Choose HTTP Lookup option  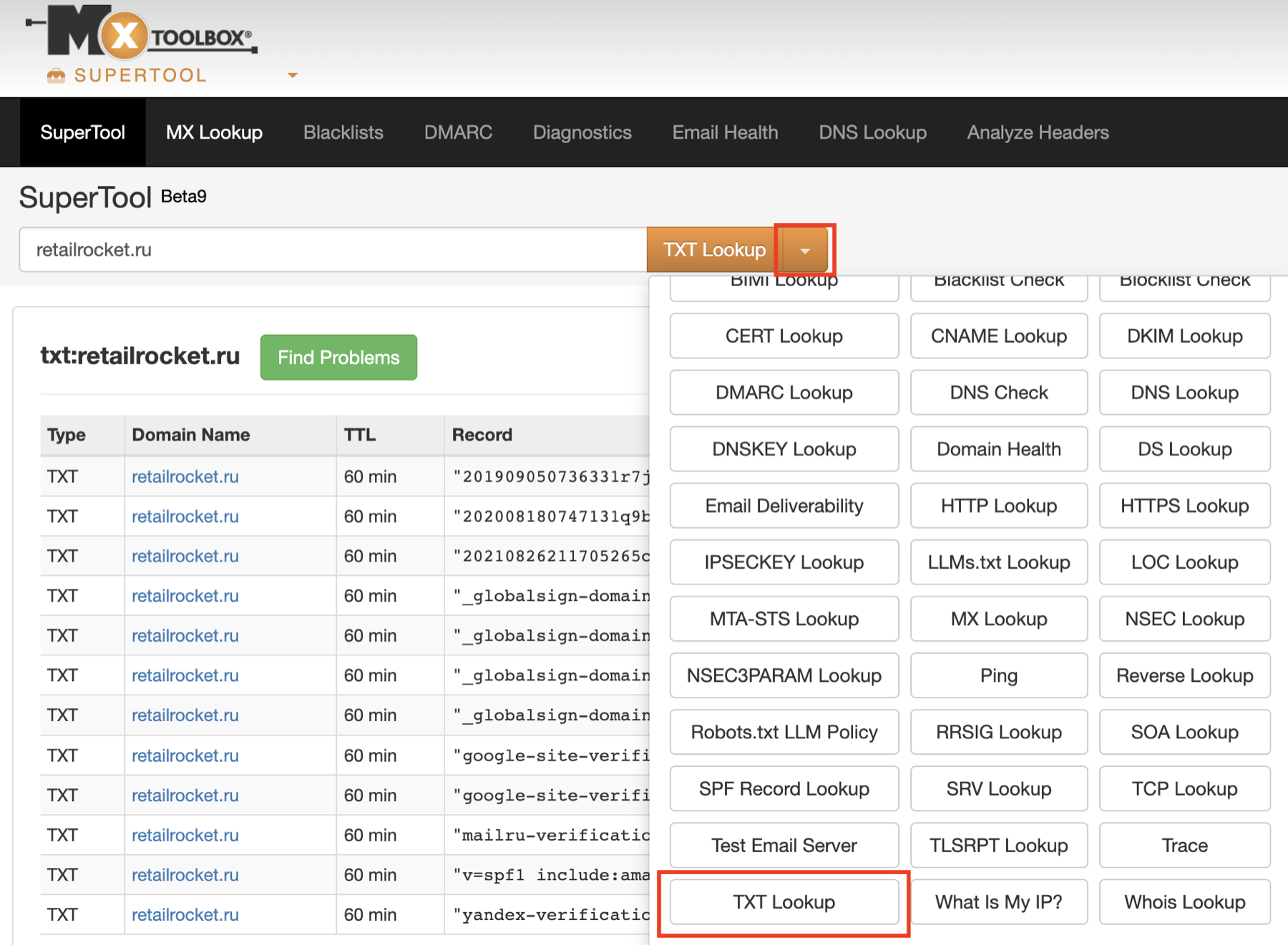pos(999,506)
